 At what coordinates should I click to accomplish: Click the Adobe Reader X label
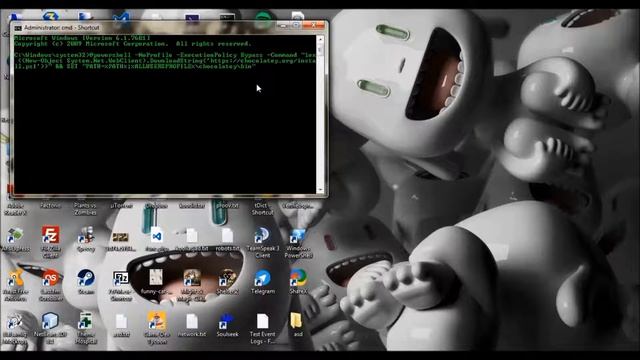coord(16,209)
